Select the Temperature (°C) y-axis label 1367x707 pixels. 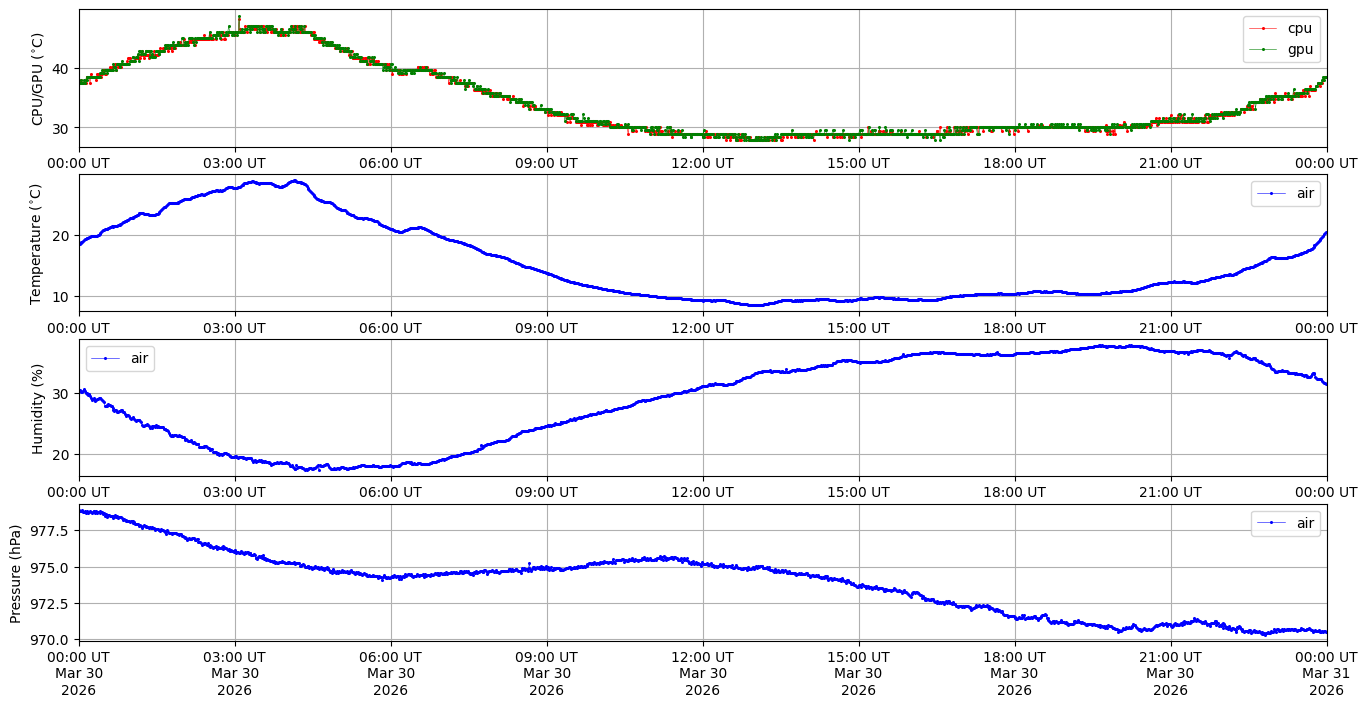click(37, 243)
